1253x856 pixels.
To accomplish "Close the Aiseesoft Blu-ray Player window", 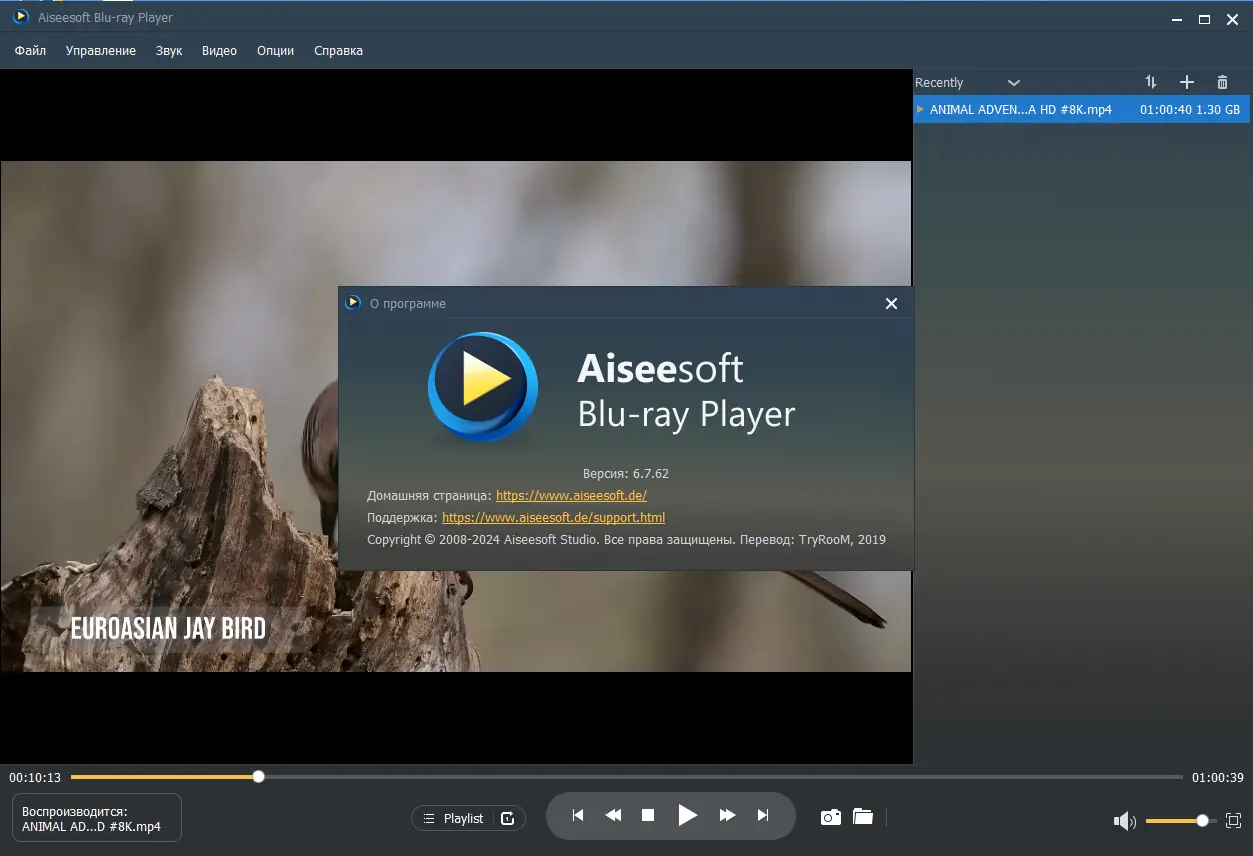I will coord(1232,19).
